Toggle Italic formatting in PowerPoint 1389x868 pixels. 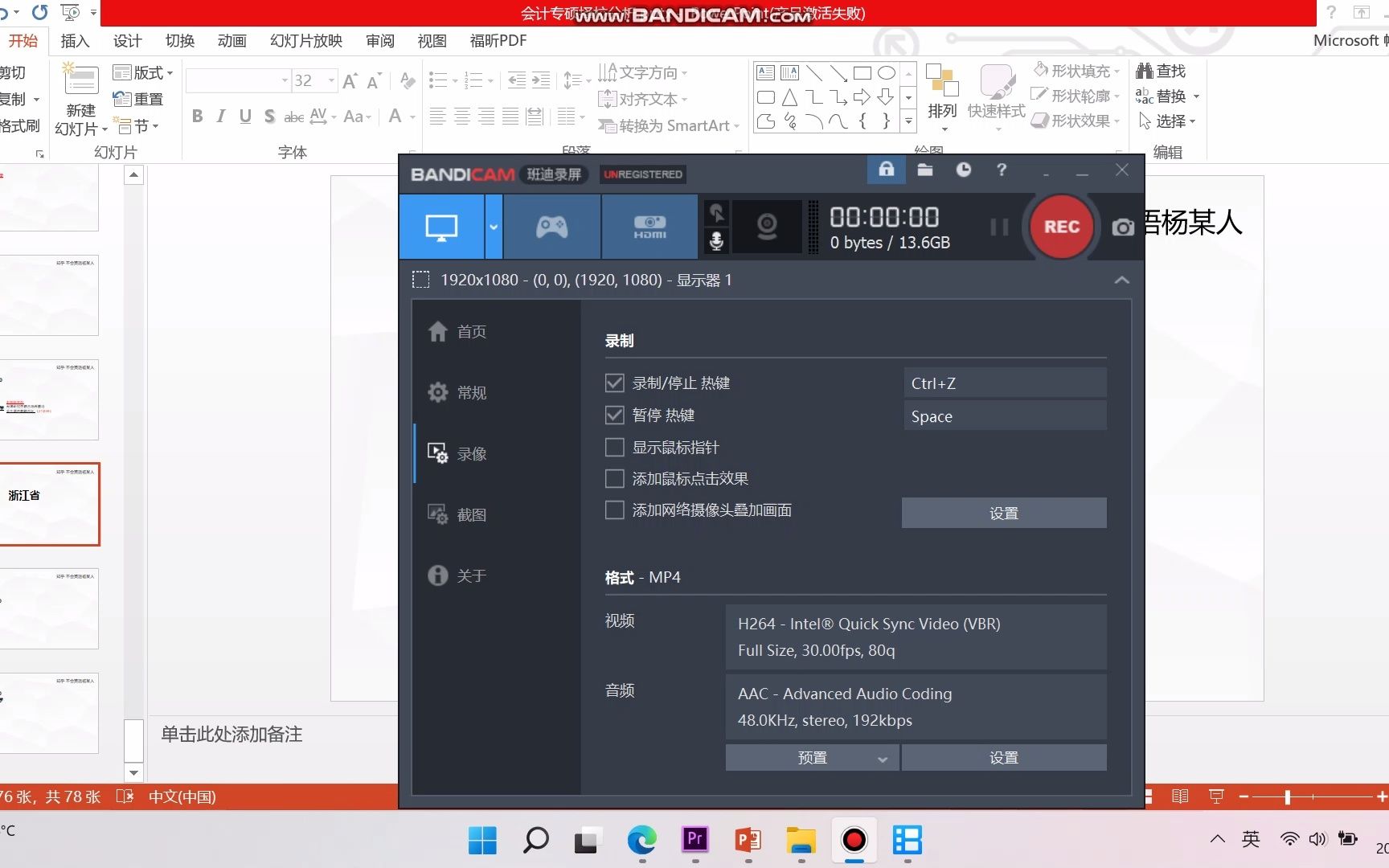(220, 117)
